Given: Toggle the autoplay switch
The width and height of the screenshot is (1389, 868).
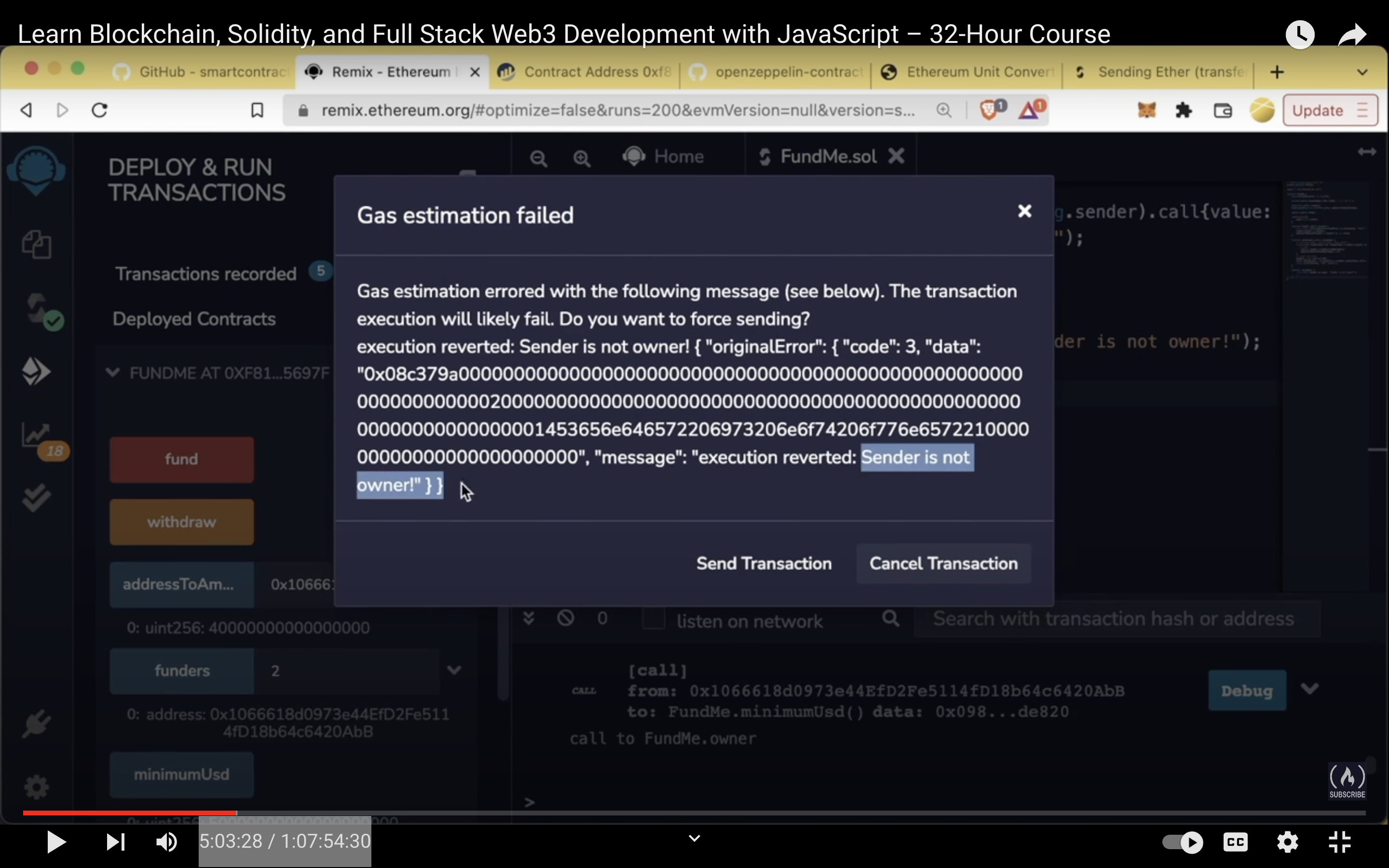Looking at the screenshot, I should (x=1183, y=842).
